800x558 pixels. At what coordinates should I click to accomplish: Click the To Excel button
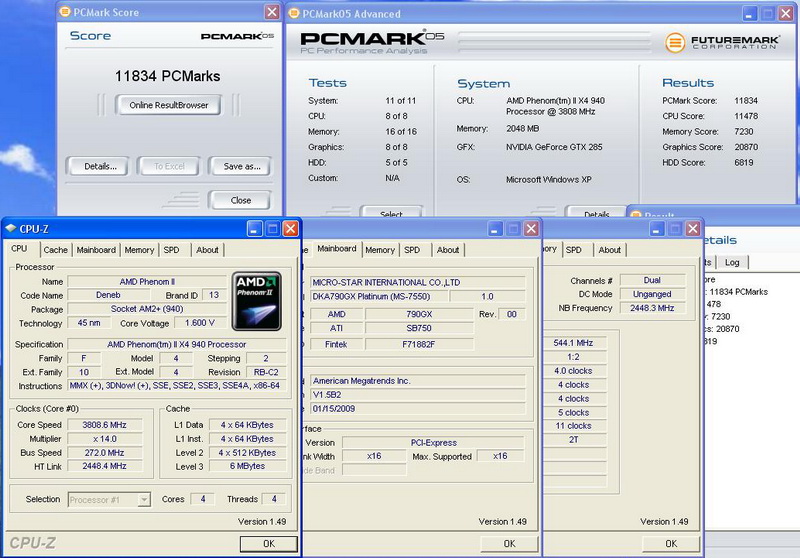(169, 166)
